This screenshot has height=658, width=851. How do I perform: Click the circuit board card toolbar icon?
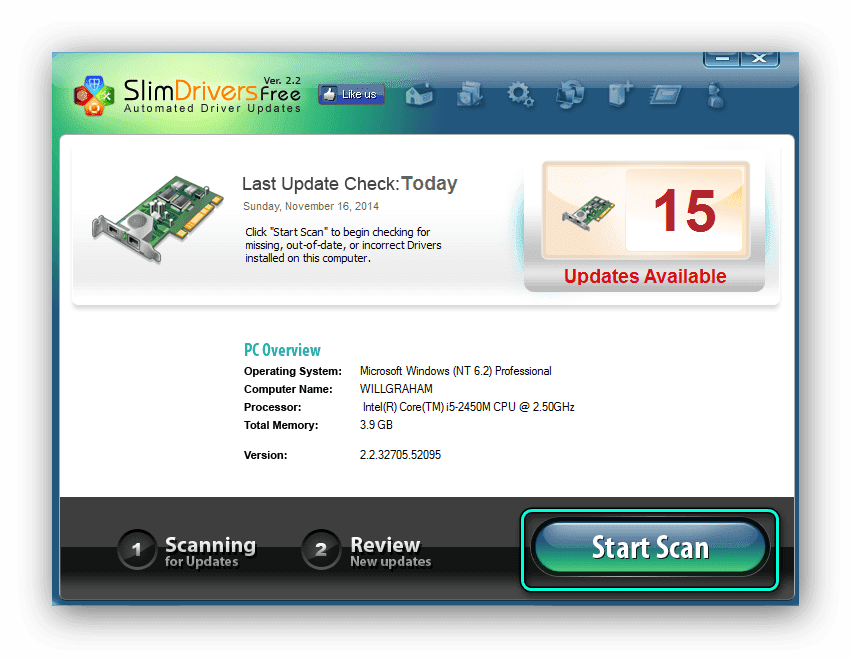[x=666, y=96]
